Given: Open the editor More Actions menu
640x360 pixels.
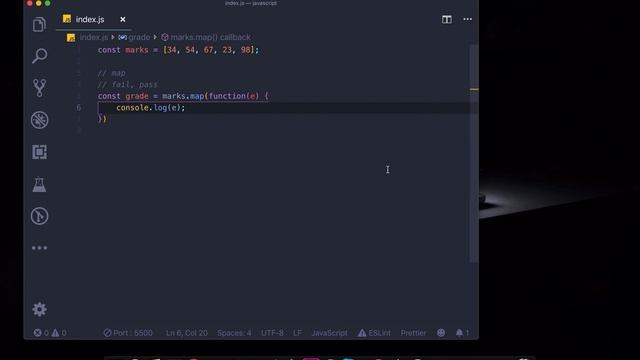Looking at the screenshot, I should [467, 19].
